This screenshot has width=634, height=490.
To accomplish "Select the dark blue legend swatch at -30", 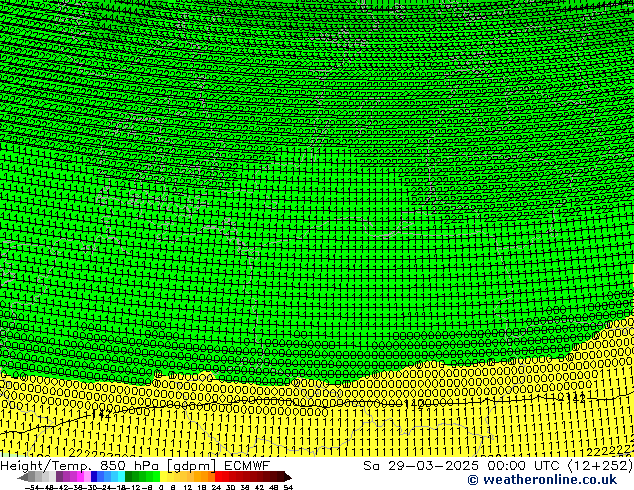I will 94,477.
